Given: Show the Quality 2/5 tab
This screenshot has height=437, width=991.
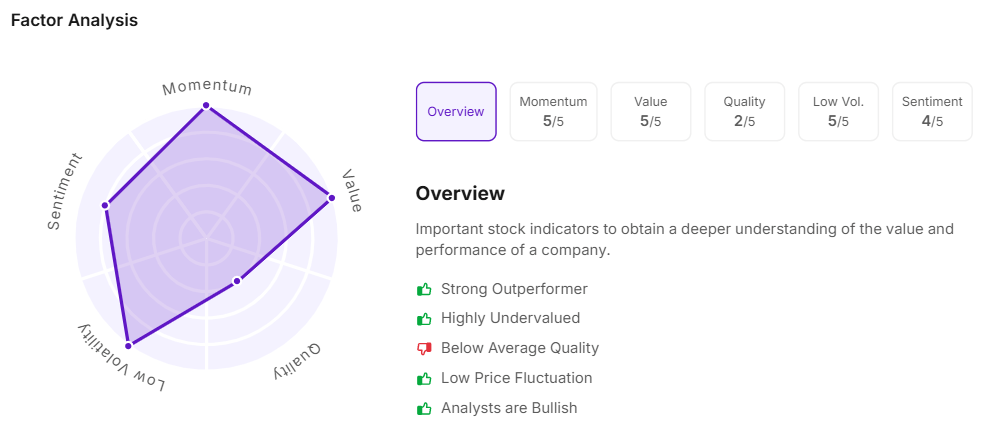Looking at the screenshot, I should (x=744, y=112).
